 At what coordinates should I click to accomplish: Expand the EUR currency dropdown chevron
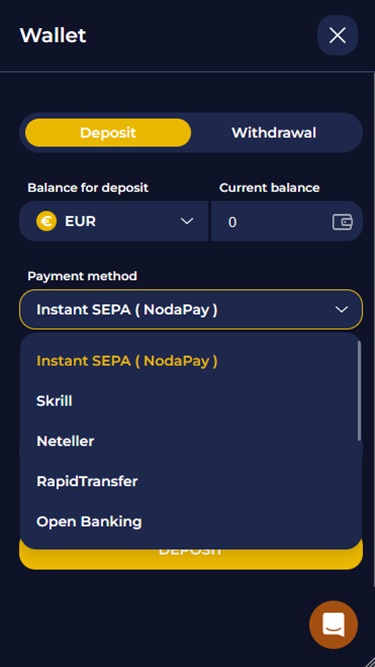187,221
